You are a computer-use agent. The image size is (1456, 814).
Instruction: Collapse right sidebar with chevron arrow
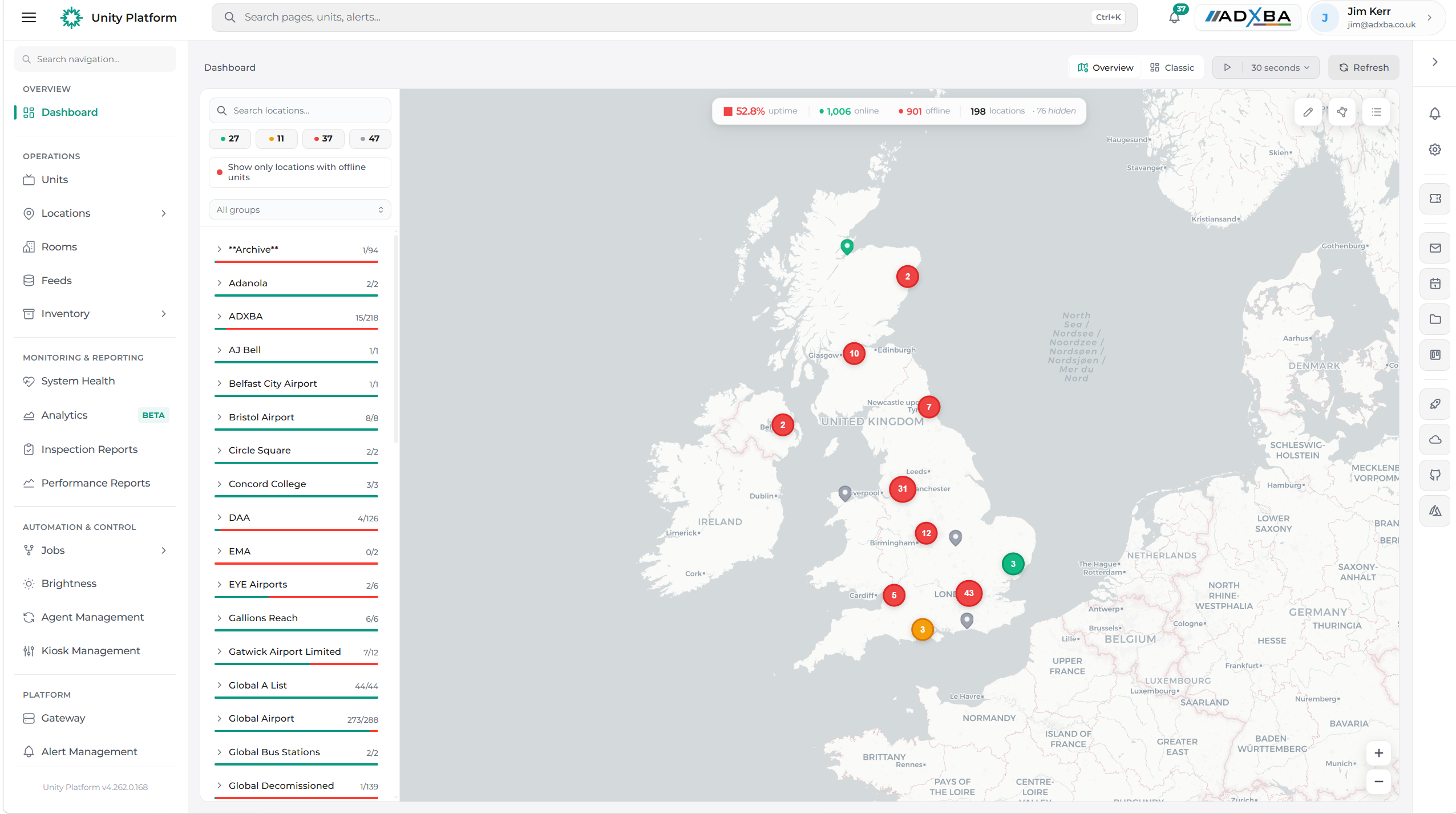(1434, 62)
